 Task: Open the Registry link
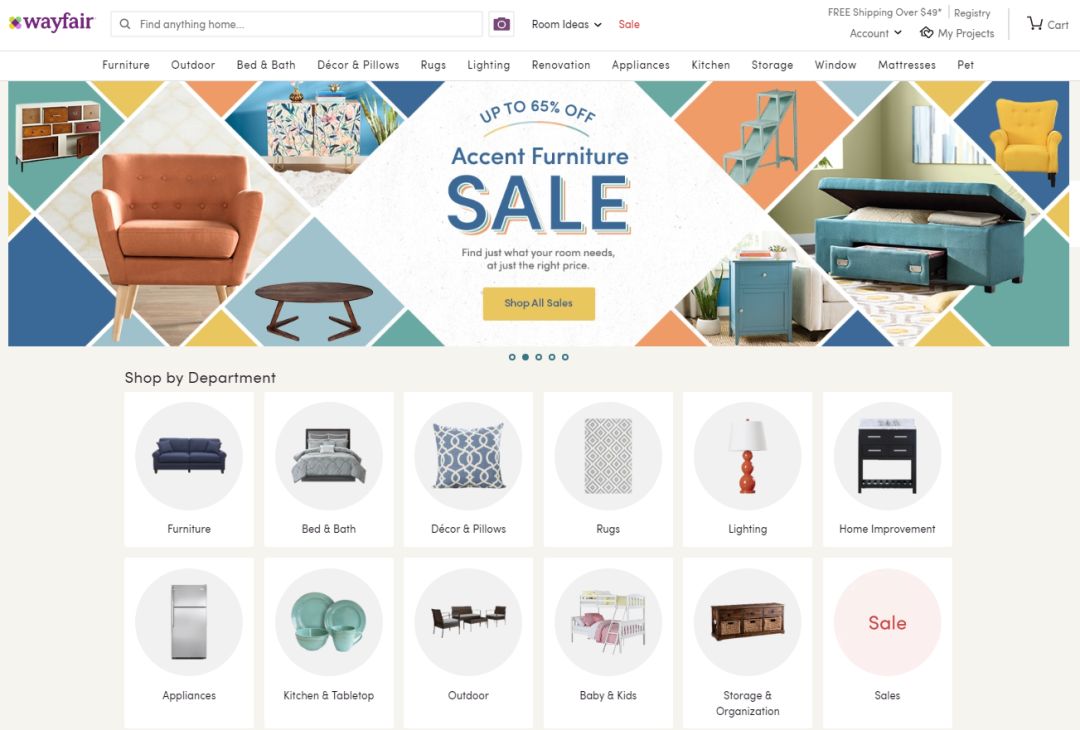tap(972, 13)
